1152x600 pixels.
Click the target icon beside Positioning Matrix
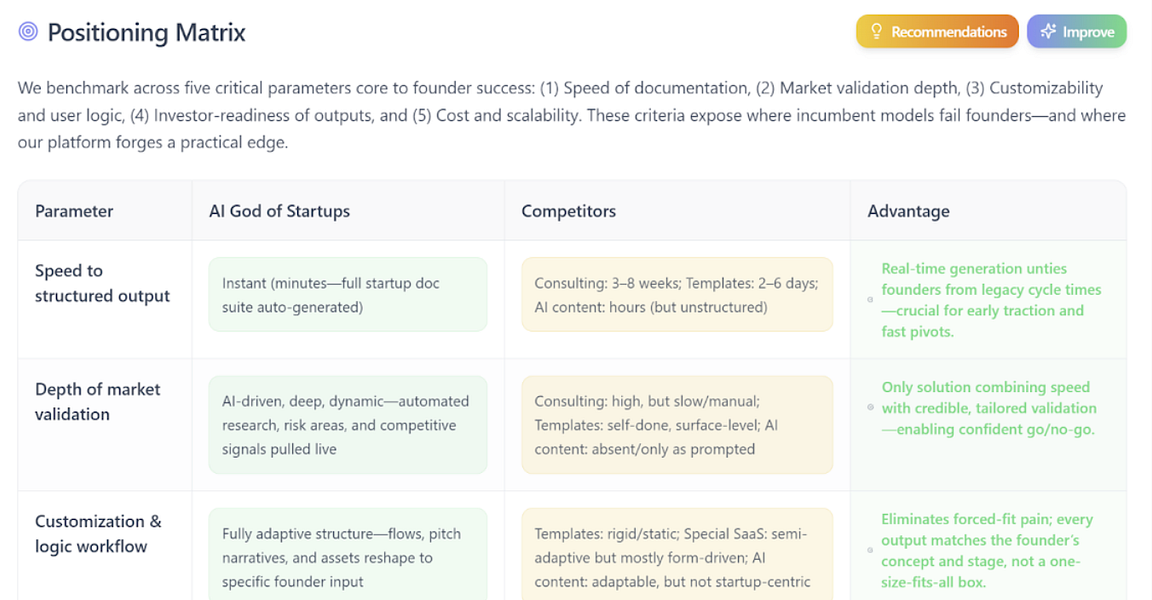point(27,31)
